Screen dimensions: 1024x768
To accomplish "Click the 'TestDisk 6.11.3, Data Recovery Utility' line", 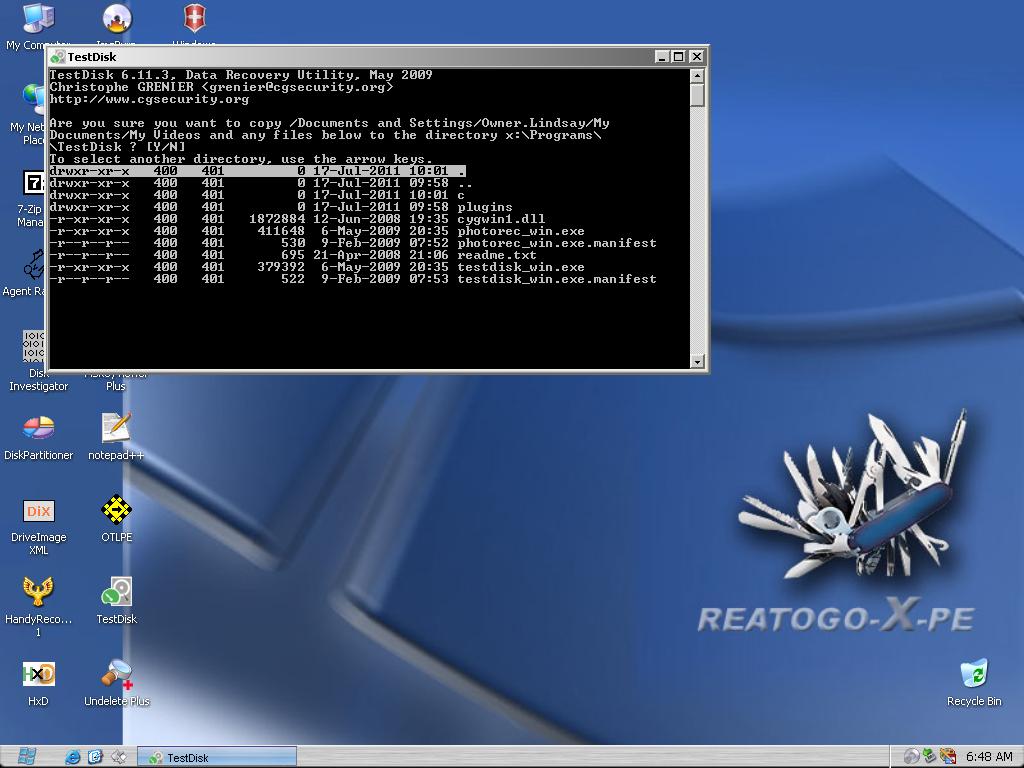I will (241, 75).
